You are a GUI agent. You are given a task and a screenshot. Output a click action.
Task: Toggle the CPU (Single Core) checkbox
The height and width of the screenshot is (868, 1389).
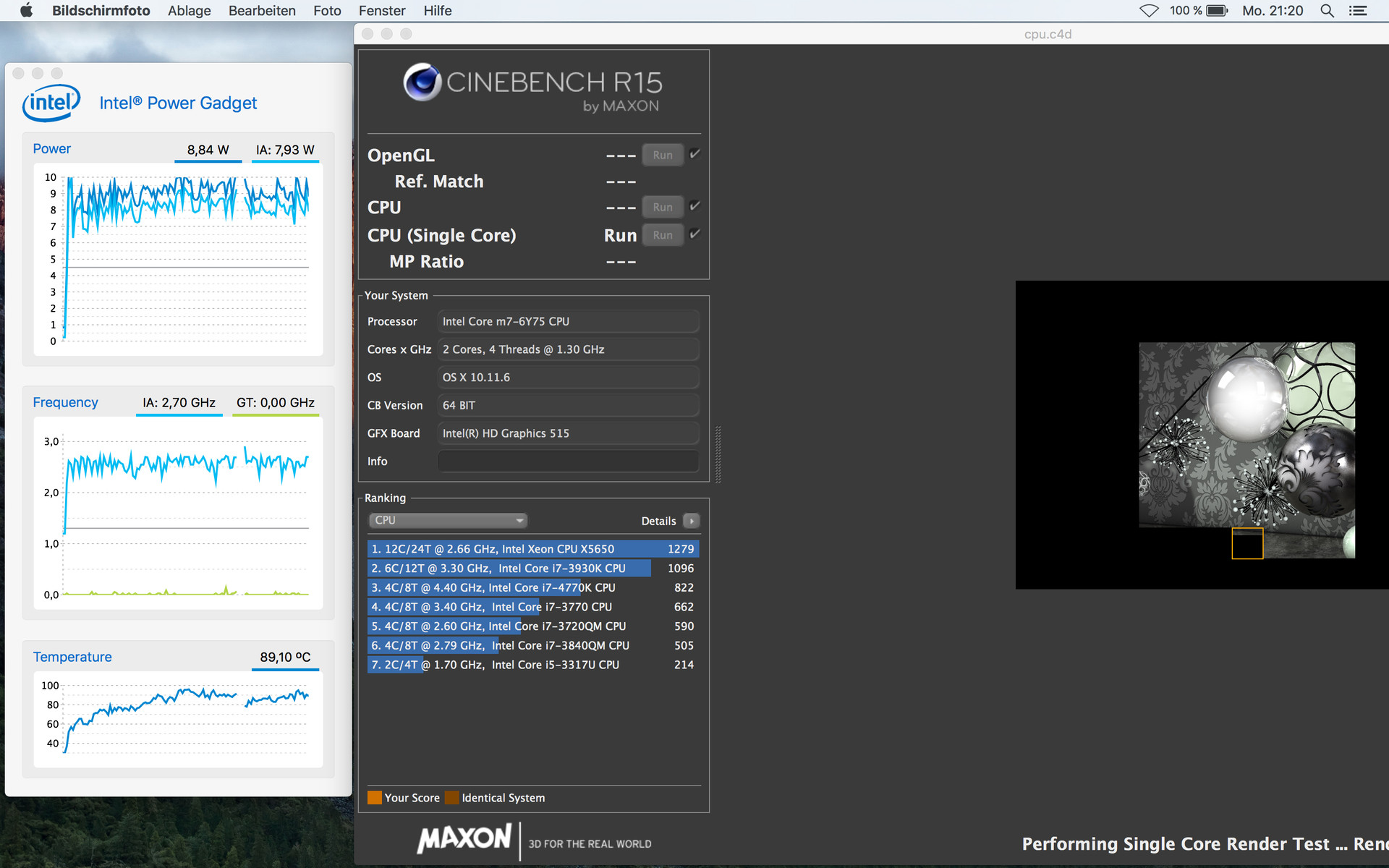point(694,234)
